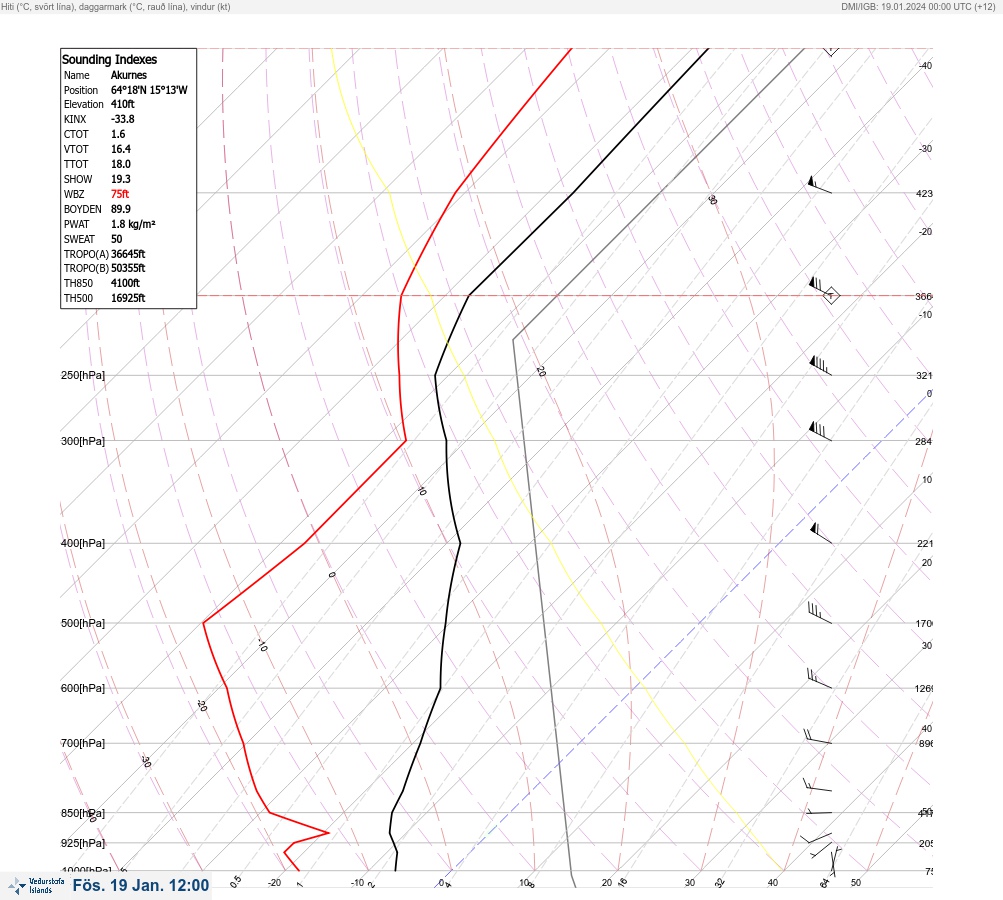The width and height of the screenshot is (1003, 900).
Task: Click the bottom axis temperature label 40
Action: (773, 883)
